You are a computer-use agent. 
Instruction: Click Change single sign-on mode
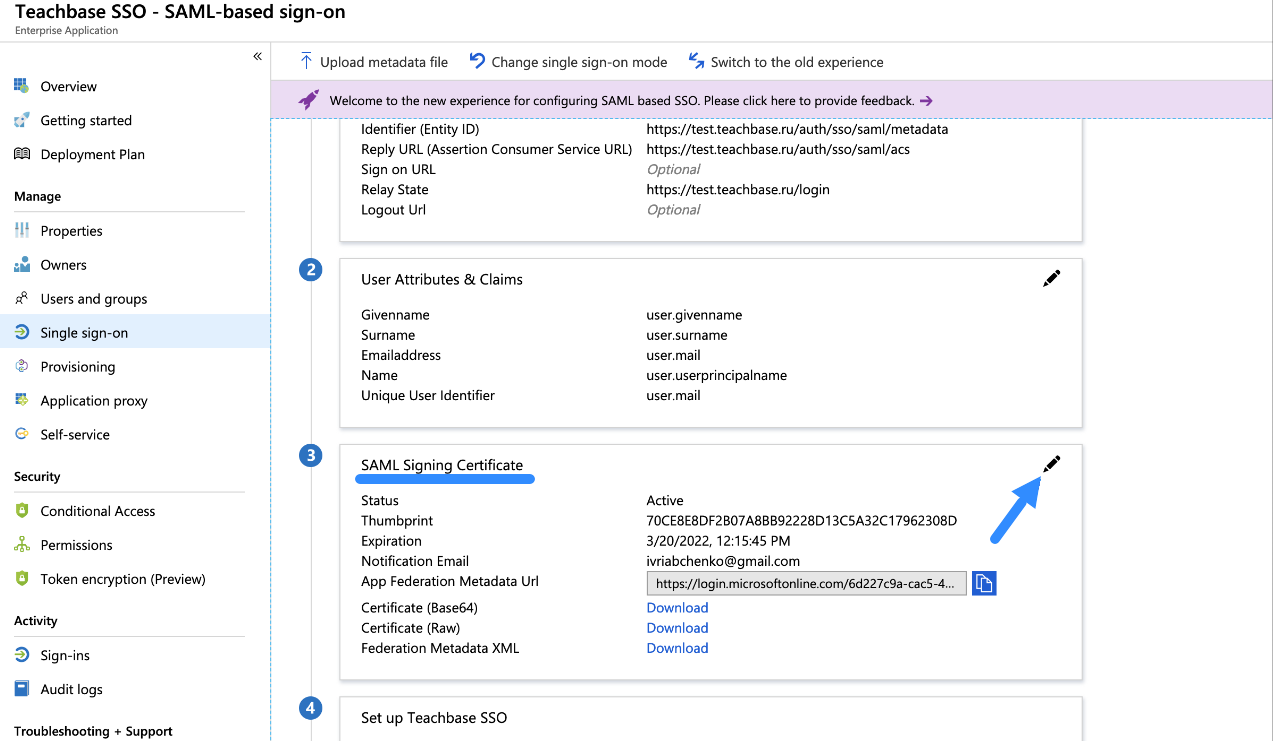point(579,61)
